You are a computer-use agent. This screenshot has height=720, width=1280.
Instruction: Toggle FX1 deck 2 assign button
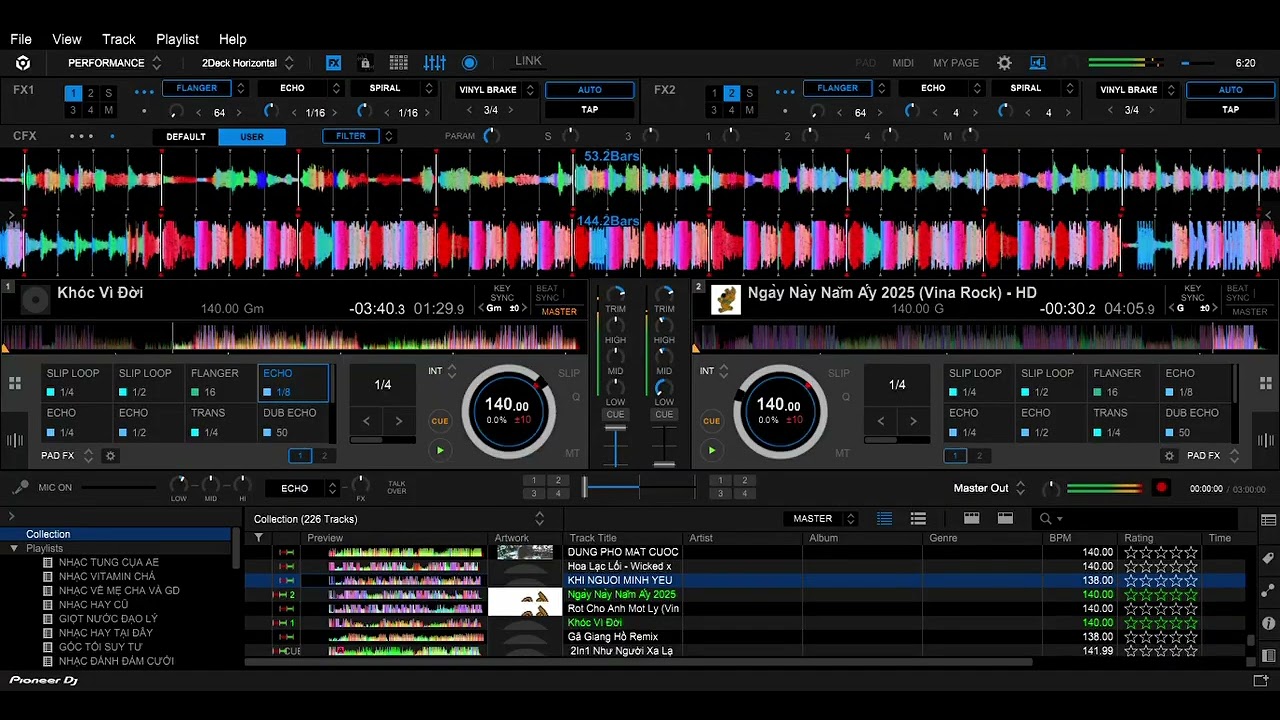tap(90, 93)
